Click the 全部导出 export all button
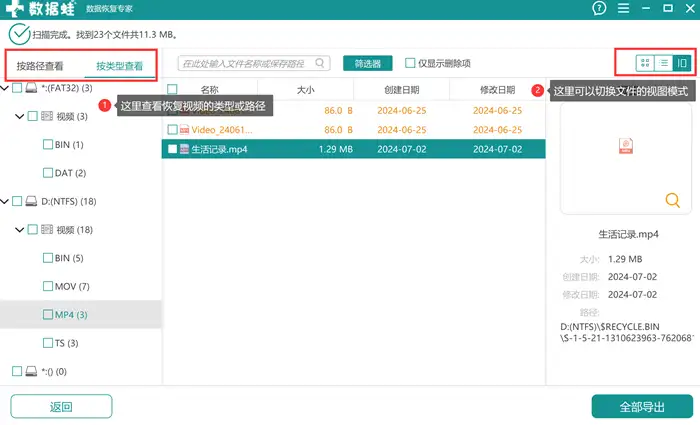700x425 pixels. [642, 407]
